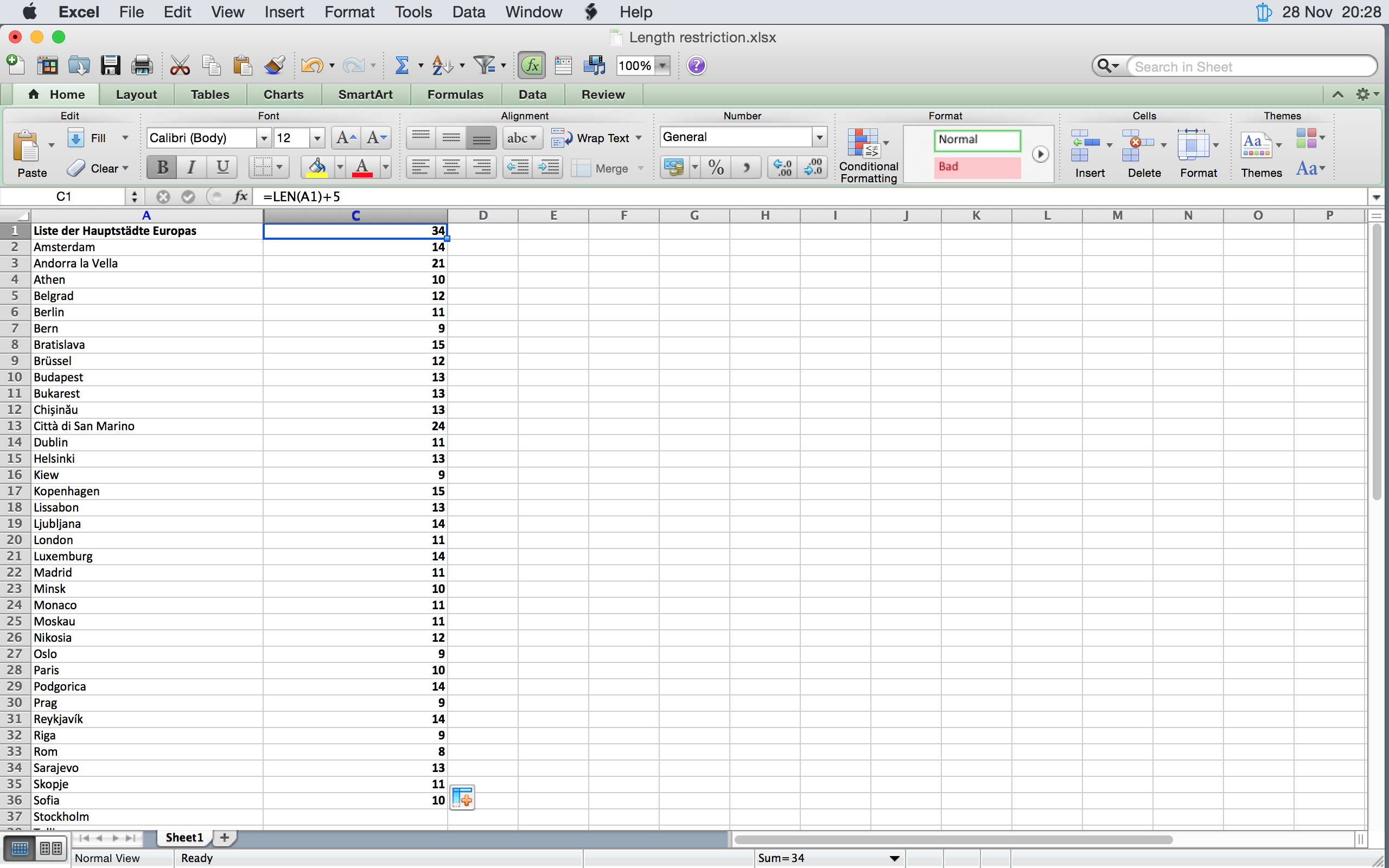Toggle Bold formatting button
Viewport: 1389px width, 868px height.
click(162, 168)
